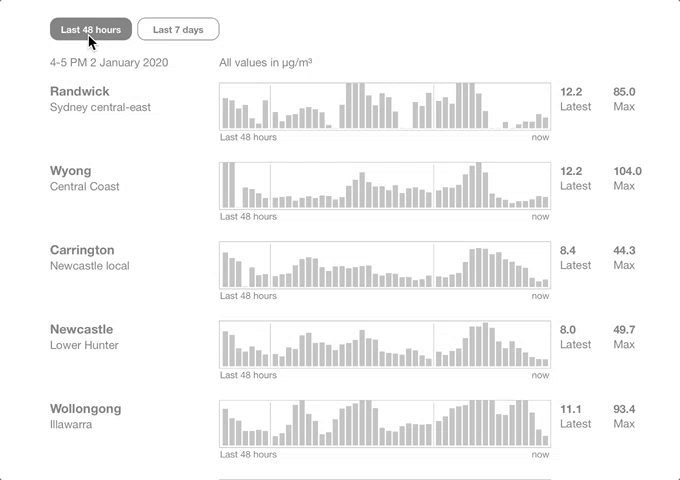Open the Carrington bar chart
The height and width of the screenshot is (480, 680).
[385, 265]
